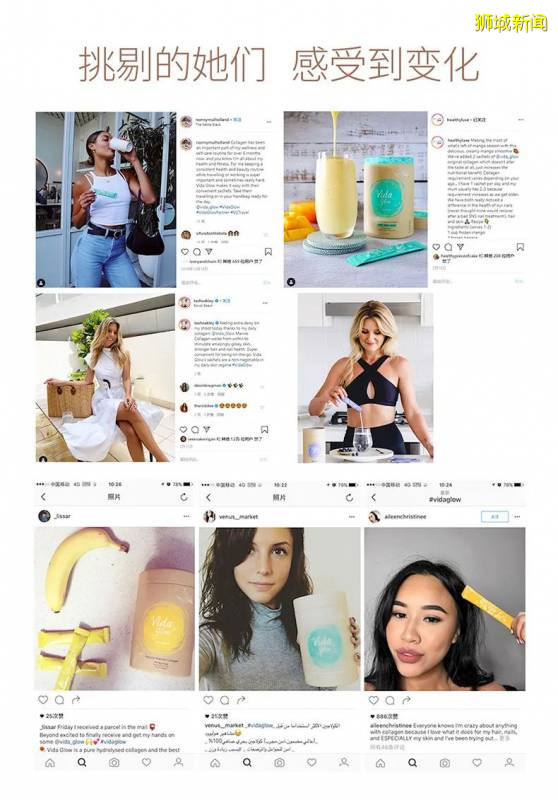Open the camera icon under the venus__market post
This screenshot has width=558, height=800.
coord(280,763)
